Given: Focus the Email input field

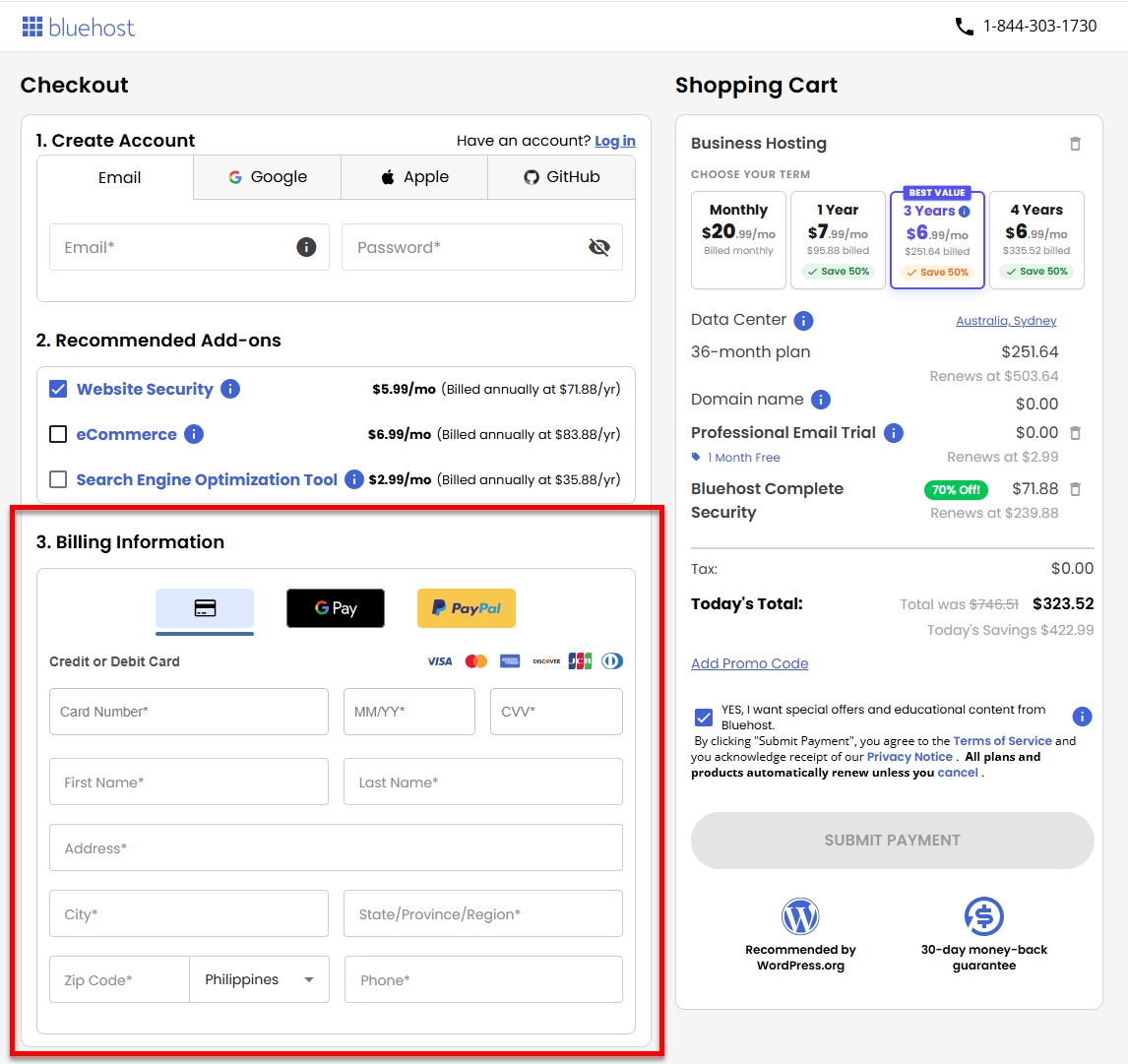Looking at the screenshot, I should (189, 247).
